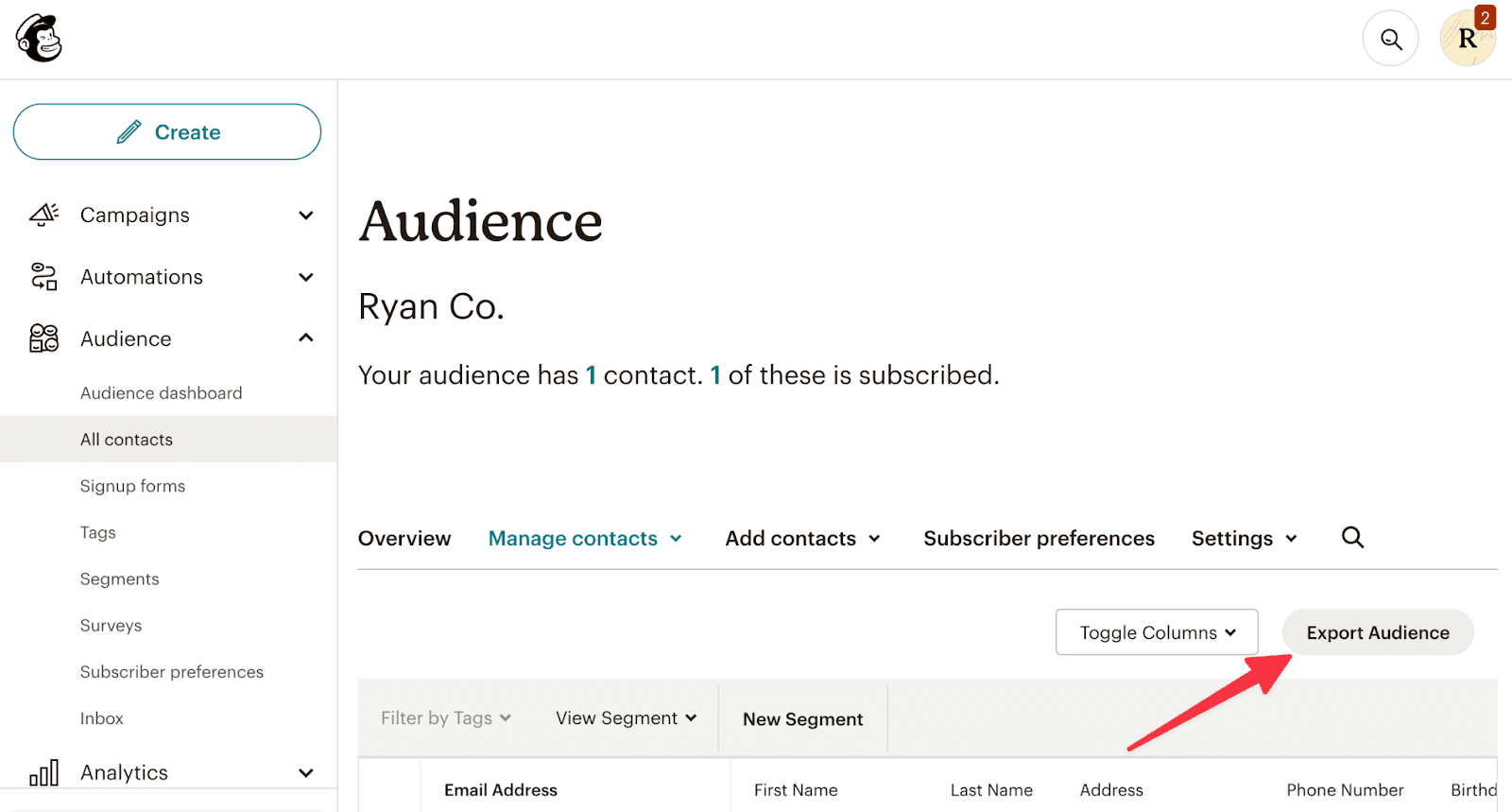Open Audience dashboard in sidebar
The width and height of the screenshot is (1512, 812).
click(x=162, y=393)
